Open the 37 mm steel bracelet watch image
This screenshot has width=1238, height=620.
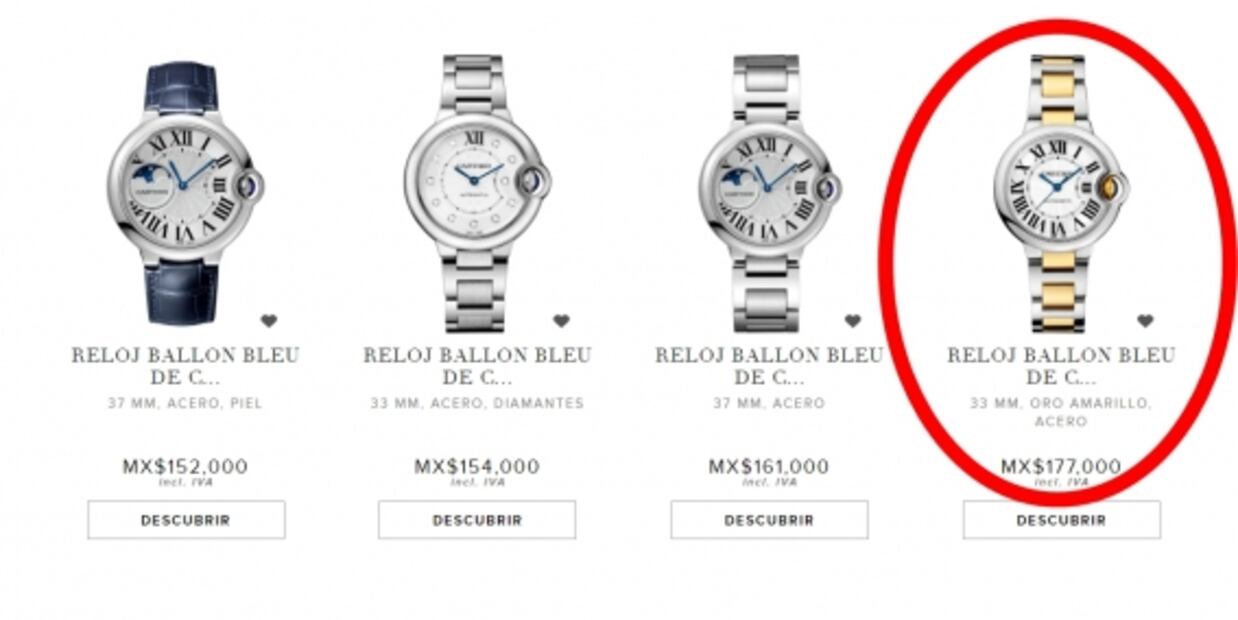768,192
